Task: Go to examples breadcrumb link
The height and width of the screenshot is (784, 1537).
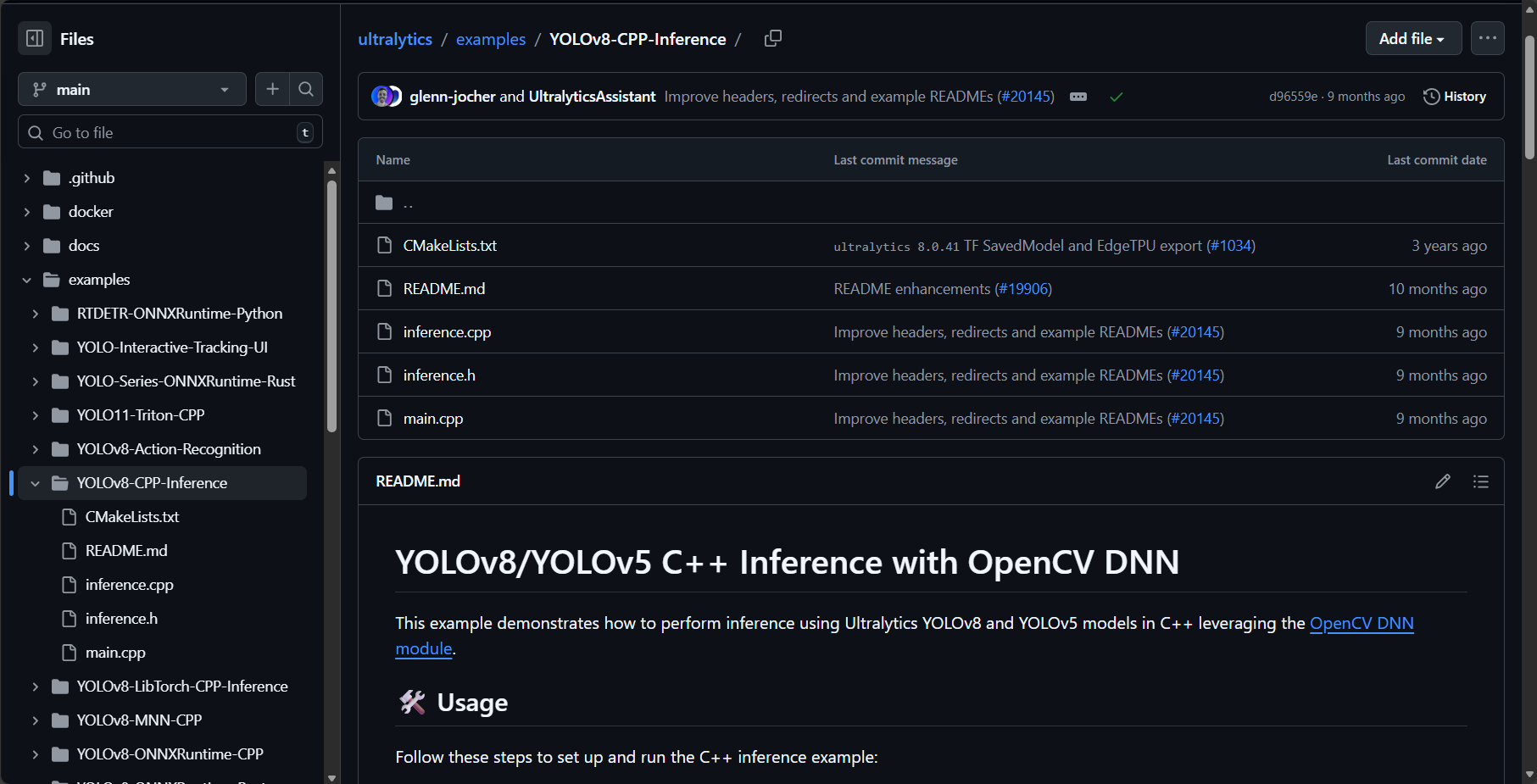Action: click(491, 39)
